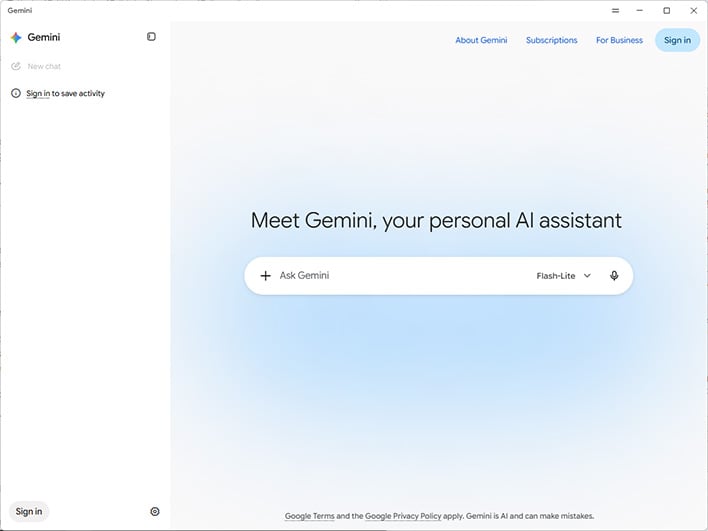Start a New chat

click(x=36, y=66)
